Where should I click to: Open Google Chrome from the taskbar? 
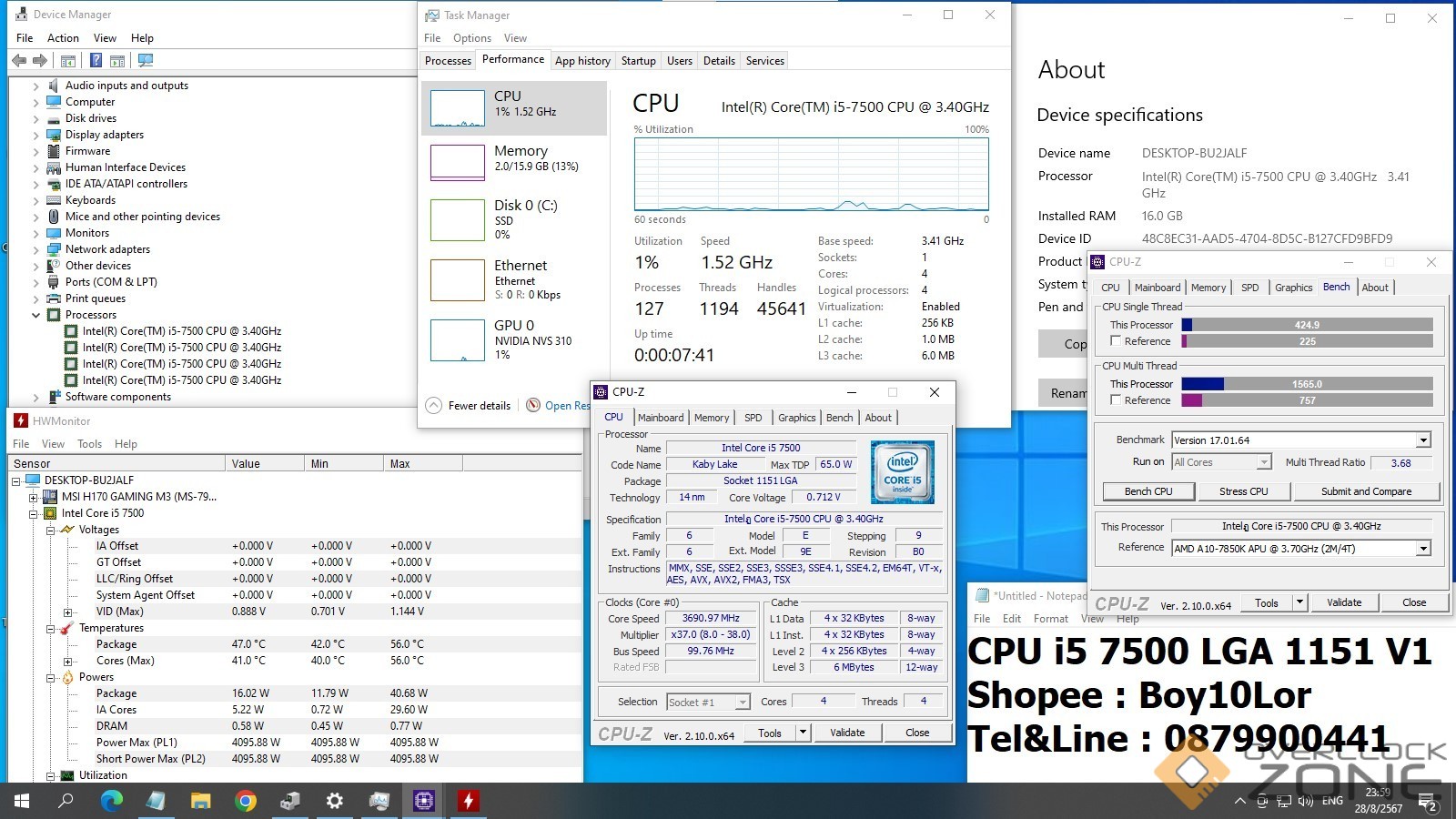pyautogui.click(x=245, y=801)
